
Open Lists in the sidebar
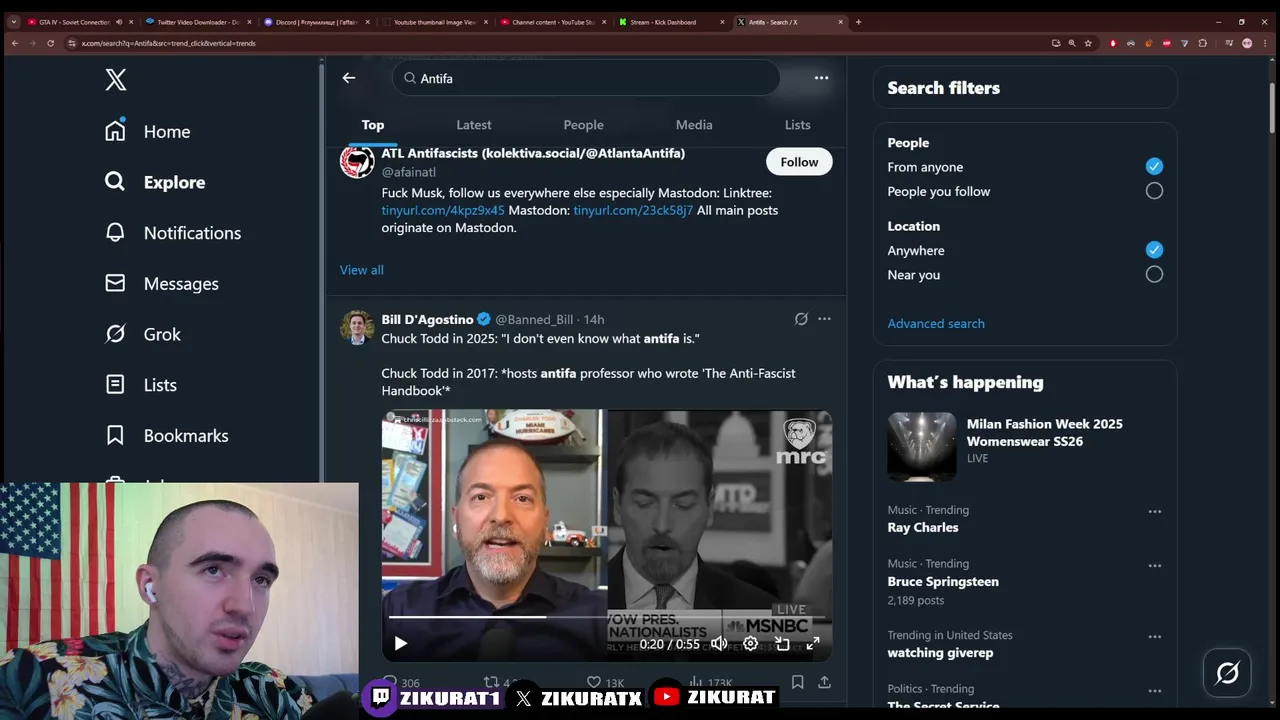[141, 385]
